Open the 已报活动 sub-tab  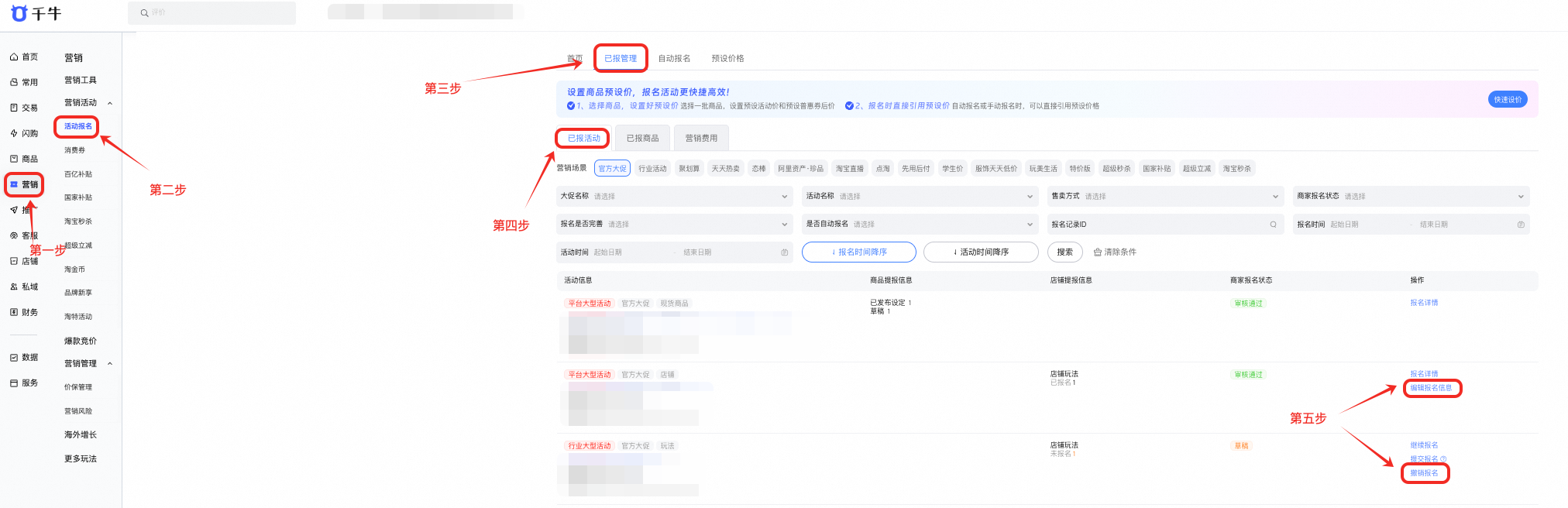(583, 139)
